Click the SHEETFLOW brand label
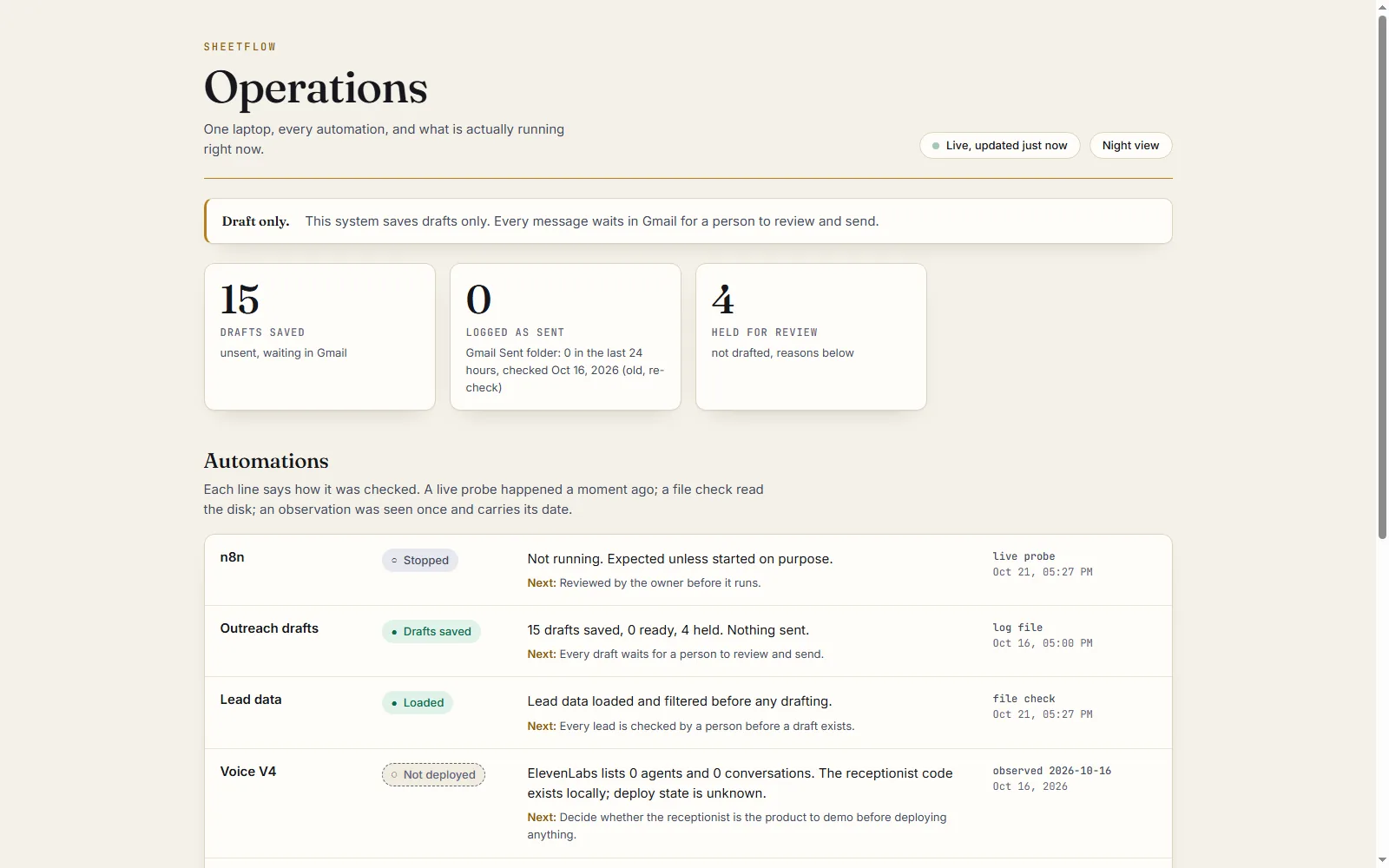Screen dimensions: 1389x868 240,47
